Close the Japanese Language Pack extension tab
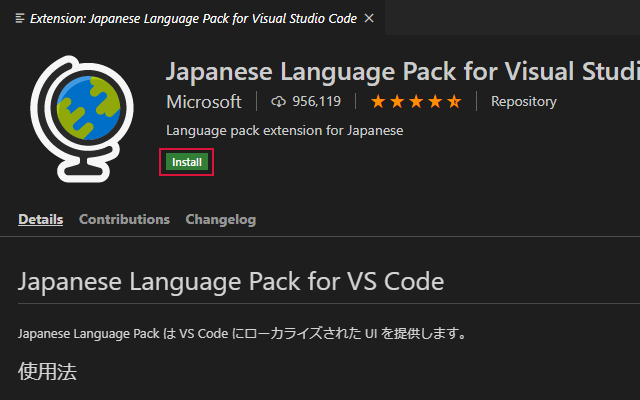 click(x=369, y=18)
